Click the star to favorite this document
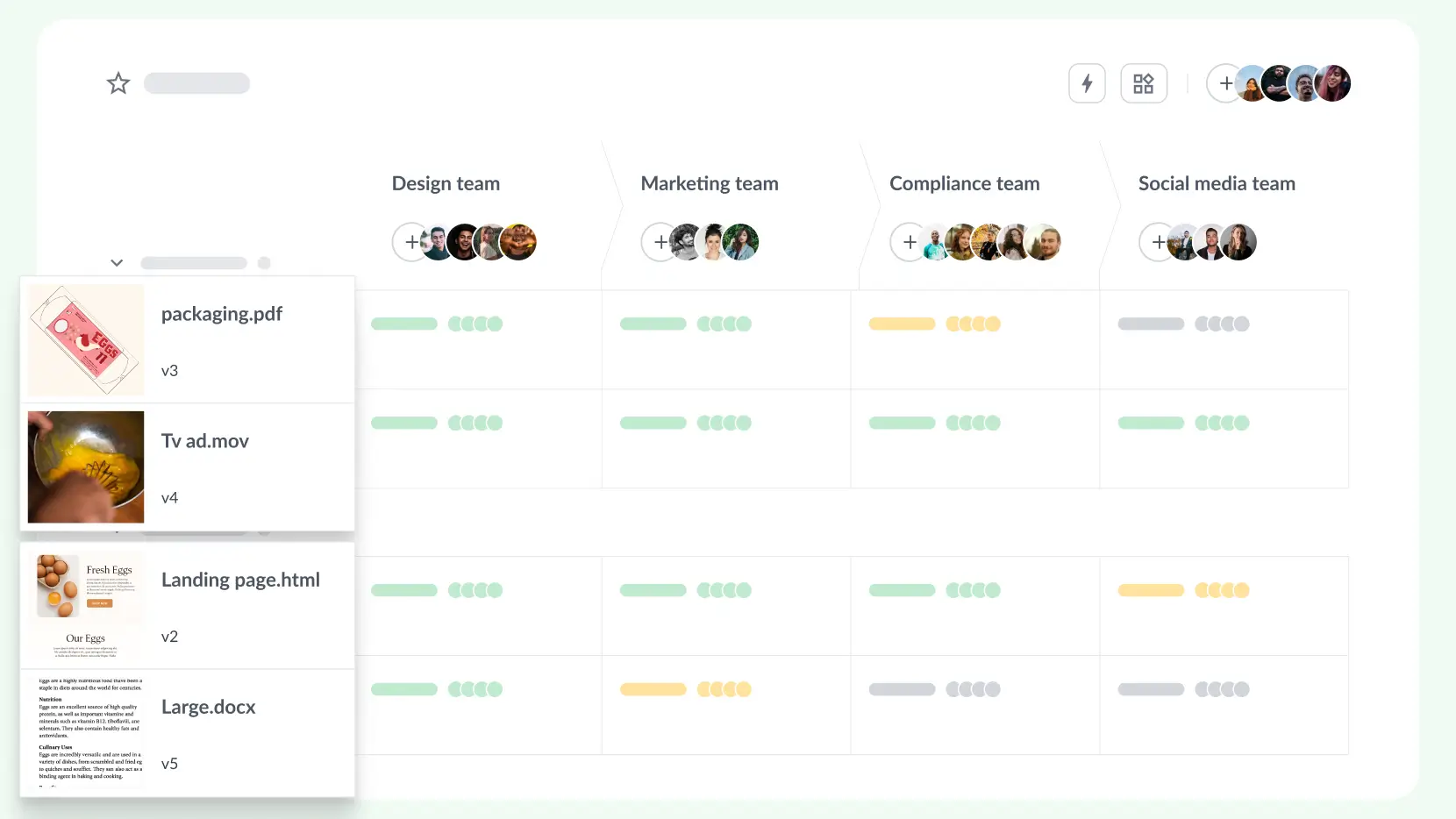The image size is (1456, 819). coord(118,83)
